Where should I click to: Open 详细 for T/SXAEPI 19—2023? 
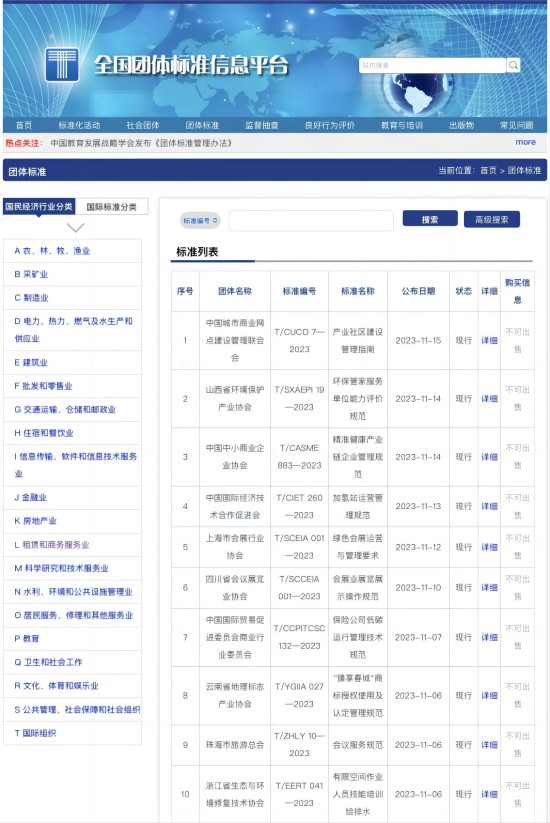(489, 398)
